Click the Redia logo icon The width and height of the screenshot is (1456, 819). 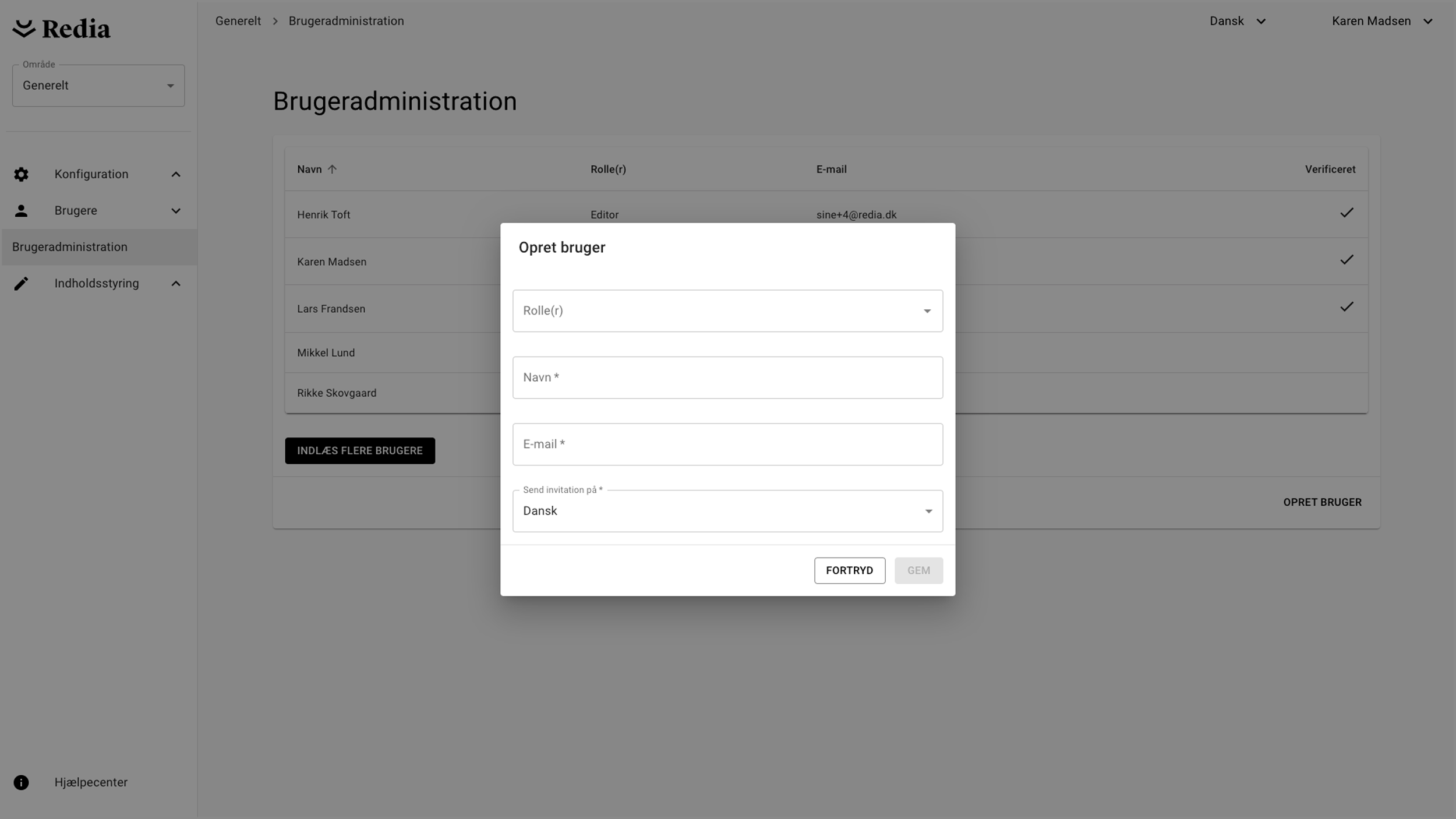[24, 28]
